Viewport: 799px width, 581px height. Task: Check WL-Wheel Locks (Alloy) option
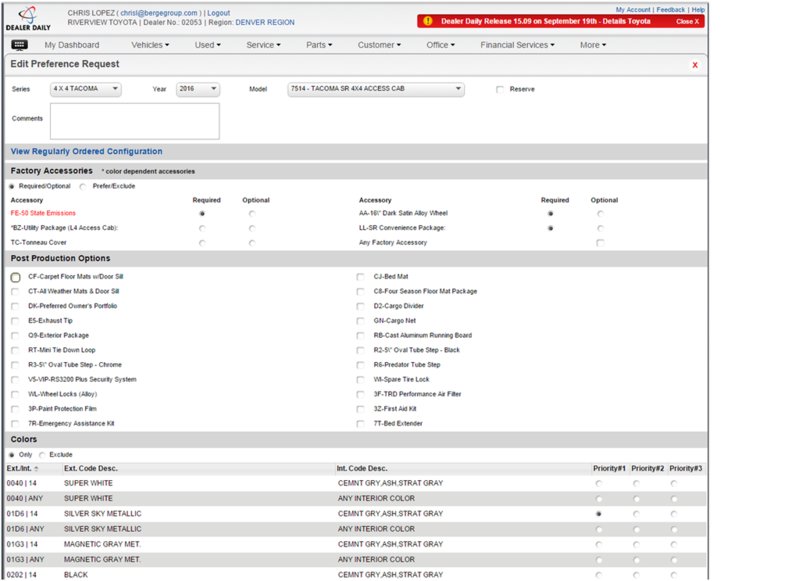15,394
